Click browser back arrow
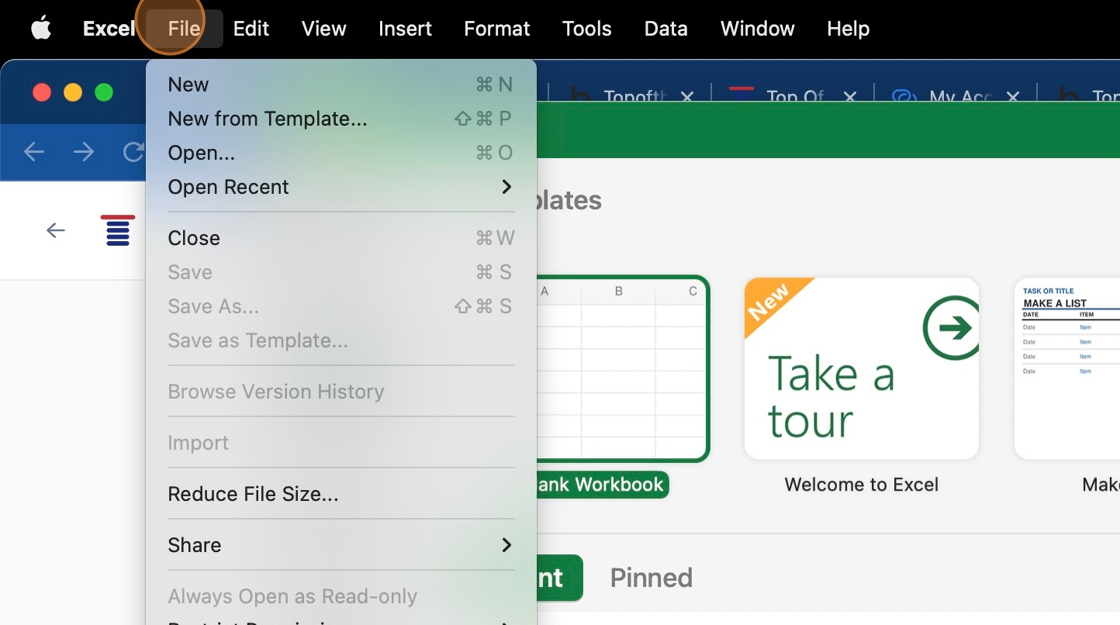Screen dimensions: 1120x625 coord(34,151)
